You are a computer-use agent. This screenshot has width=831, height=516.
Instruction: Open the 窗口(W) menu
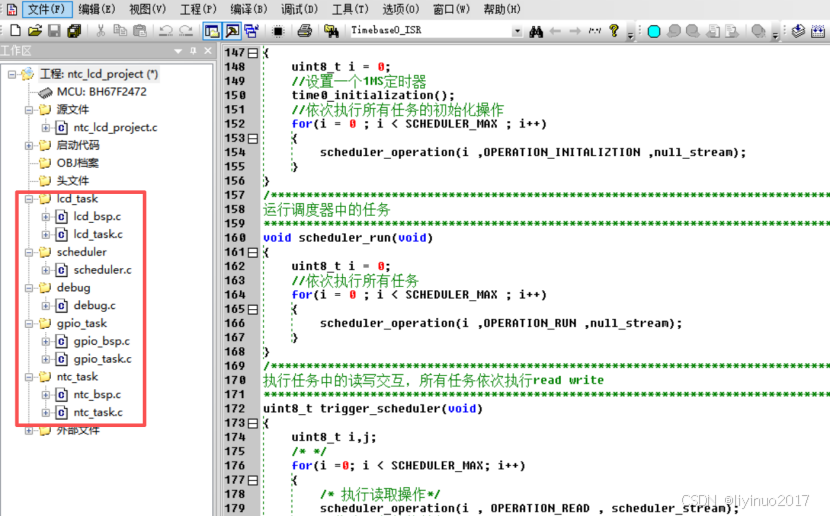point(452,9)
